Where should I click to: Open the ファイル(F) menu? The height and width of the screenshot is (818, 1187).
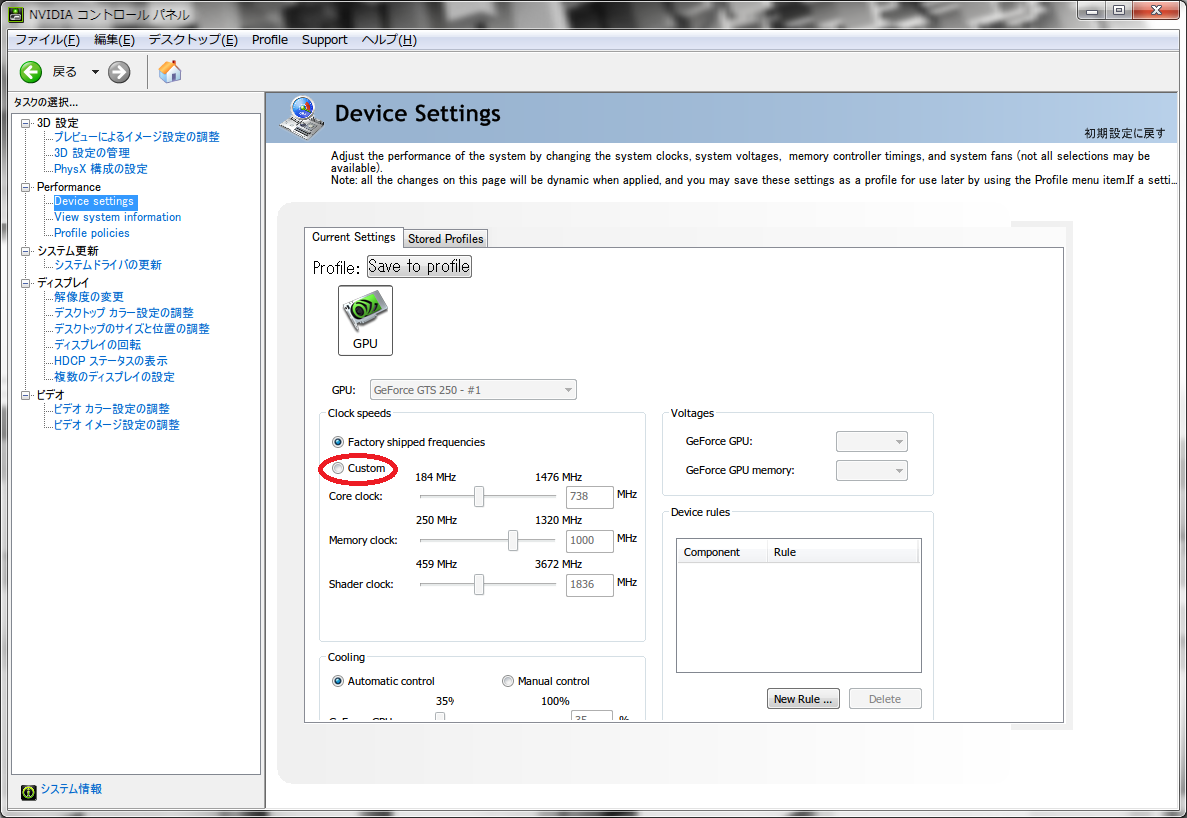click(x=48, y=39)
